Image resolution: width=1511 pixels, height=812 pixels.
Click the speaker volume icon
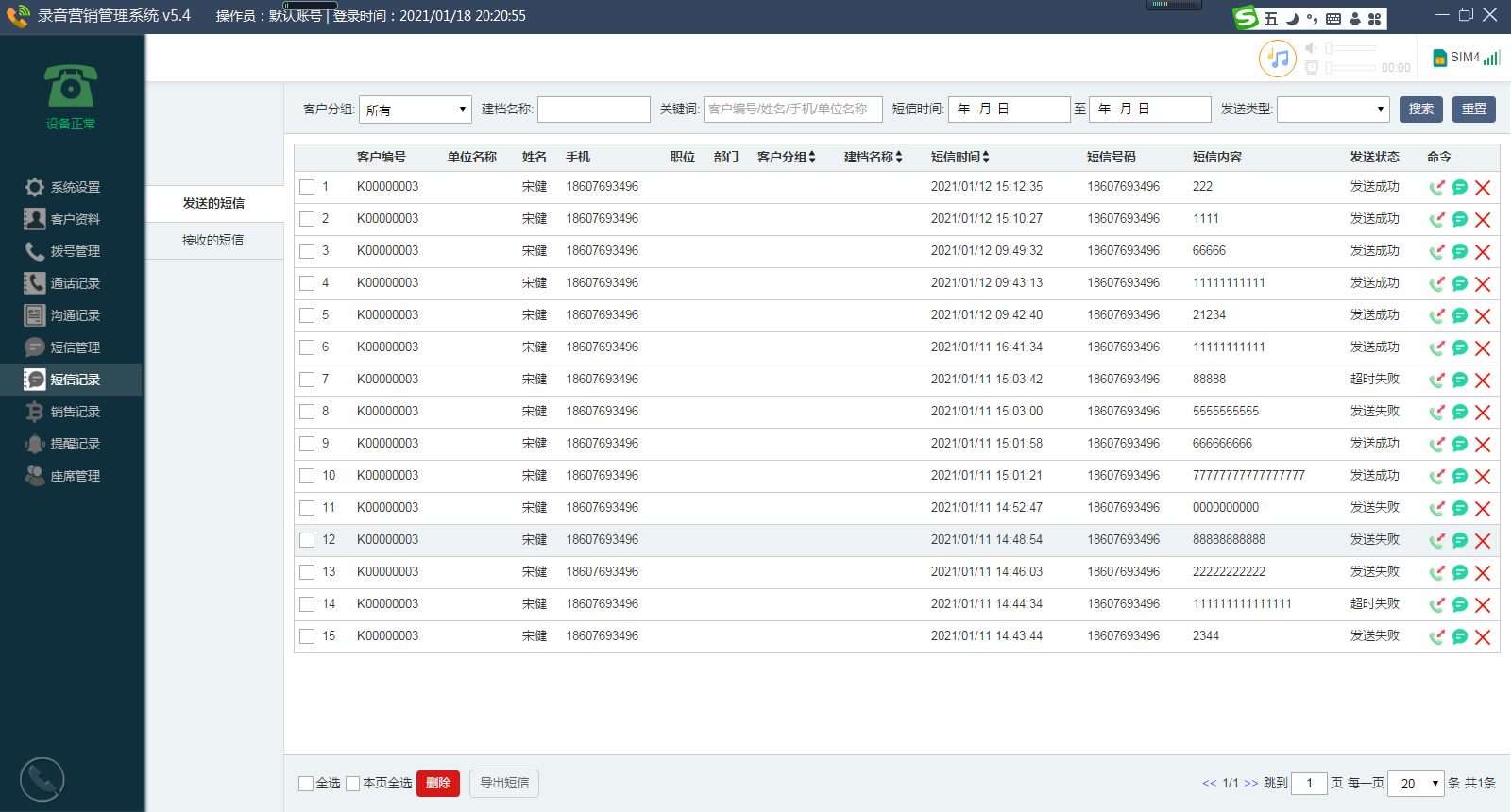coord(1311,48)
